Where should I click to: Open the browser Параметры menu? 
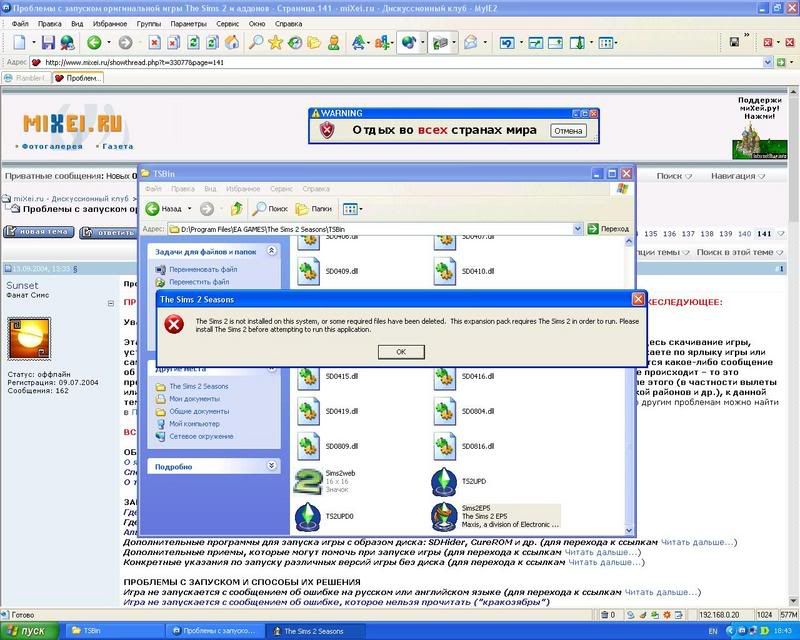pos(188,23)
